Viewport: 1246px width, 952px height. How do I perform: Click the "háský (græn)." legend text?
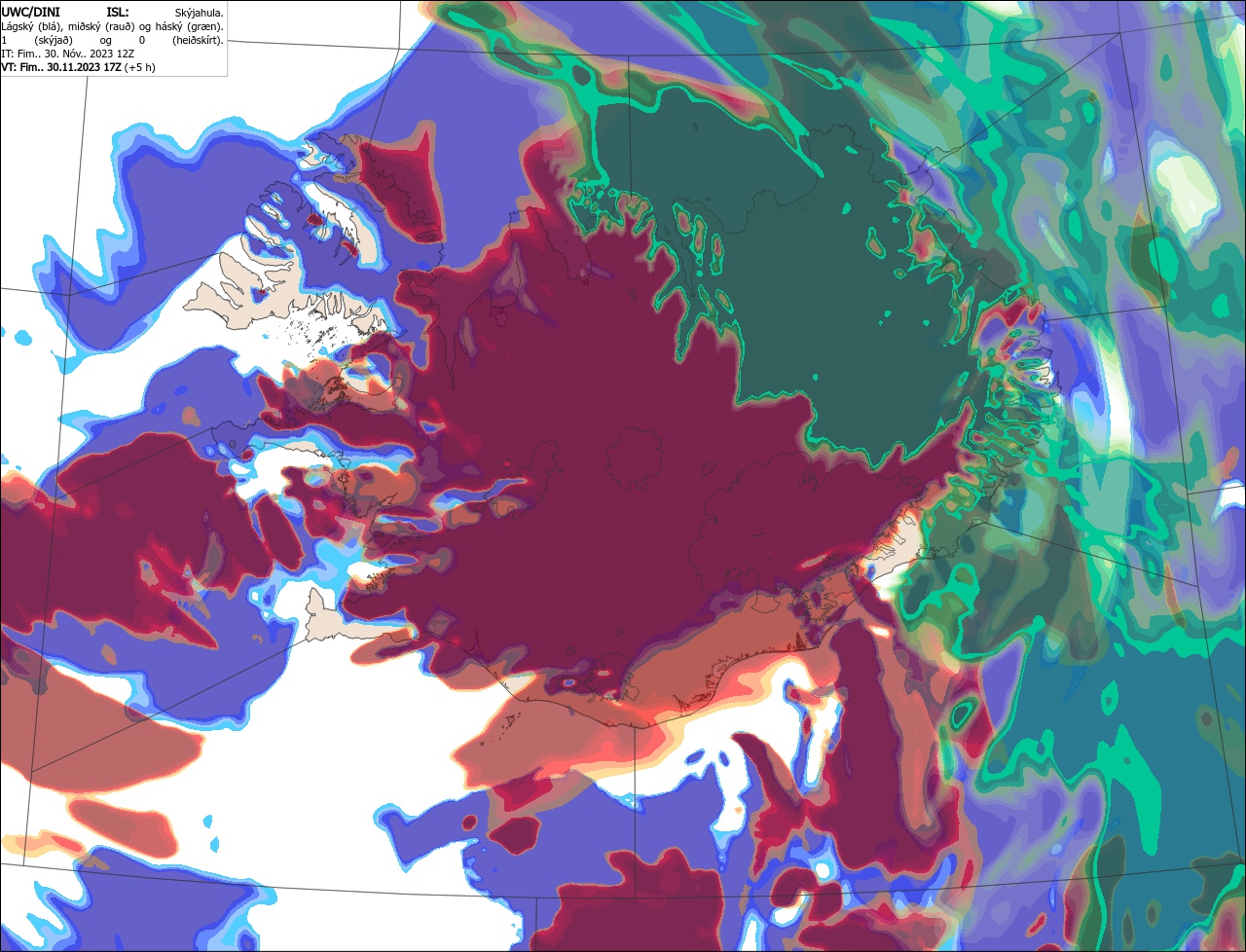191,26
